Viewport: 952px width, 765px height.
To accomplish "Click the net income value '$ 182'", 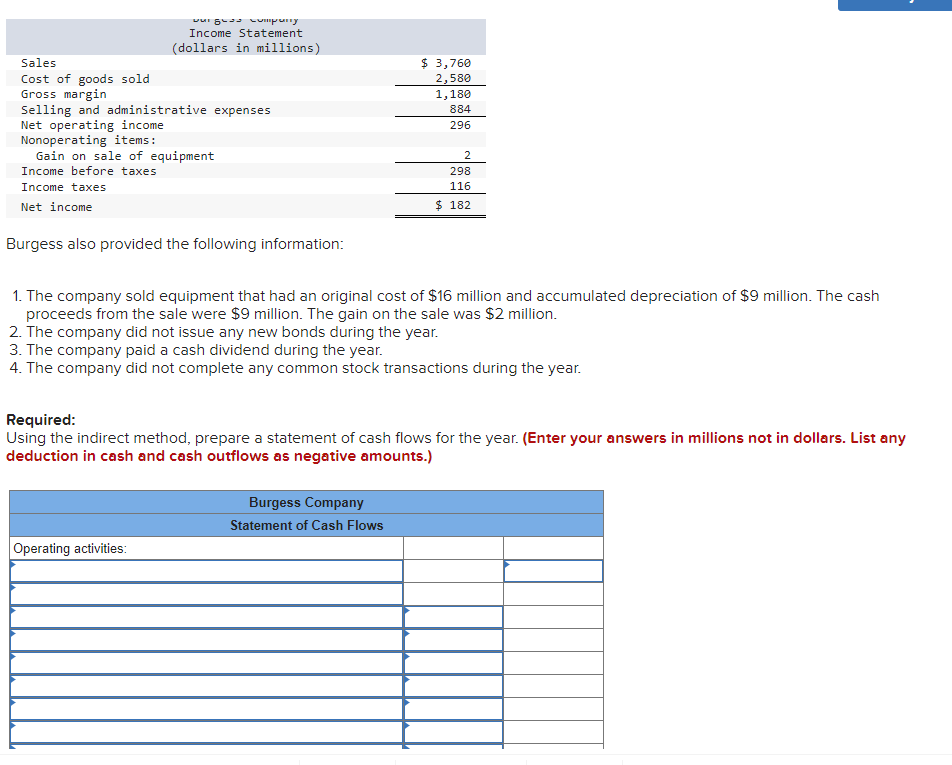I will (453, 205).
